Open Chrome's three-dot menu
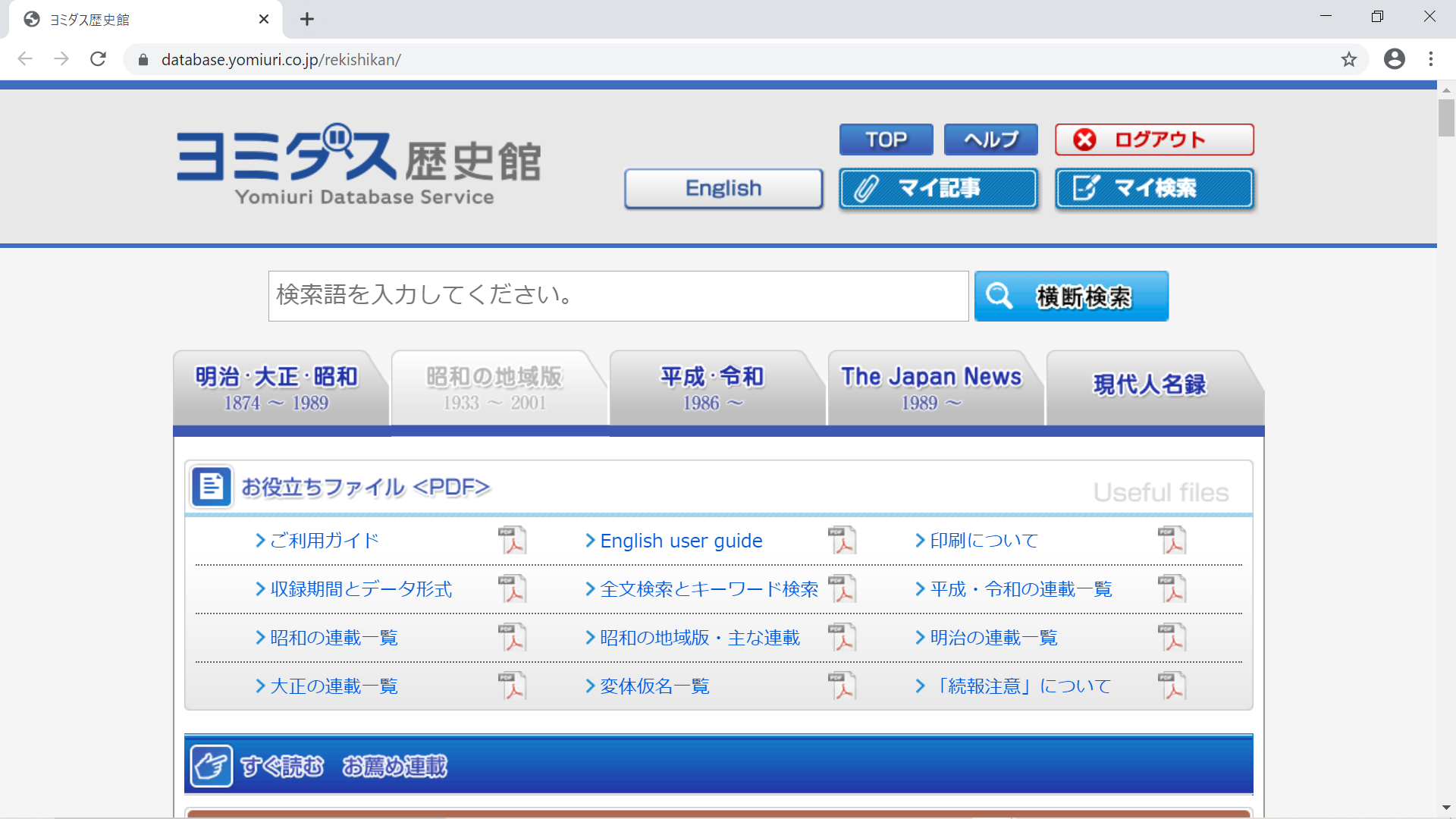1456x819 pixels. tap(1430, 59)
